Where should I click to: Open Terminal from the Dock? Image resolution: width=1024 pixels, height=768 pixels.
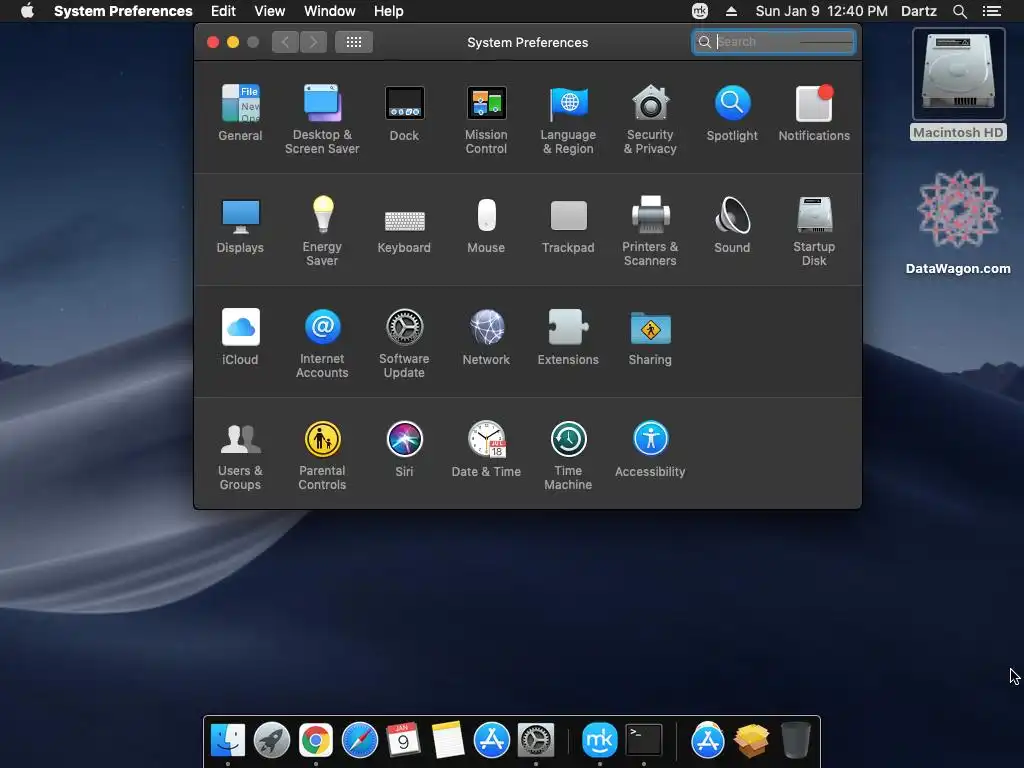pos(644,740)
